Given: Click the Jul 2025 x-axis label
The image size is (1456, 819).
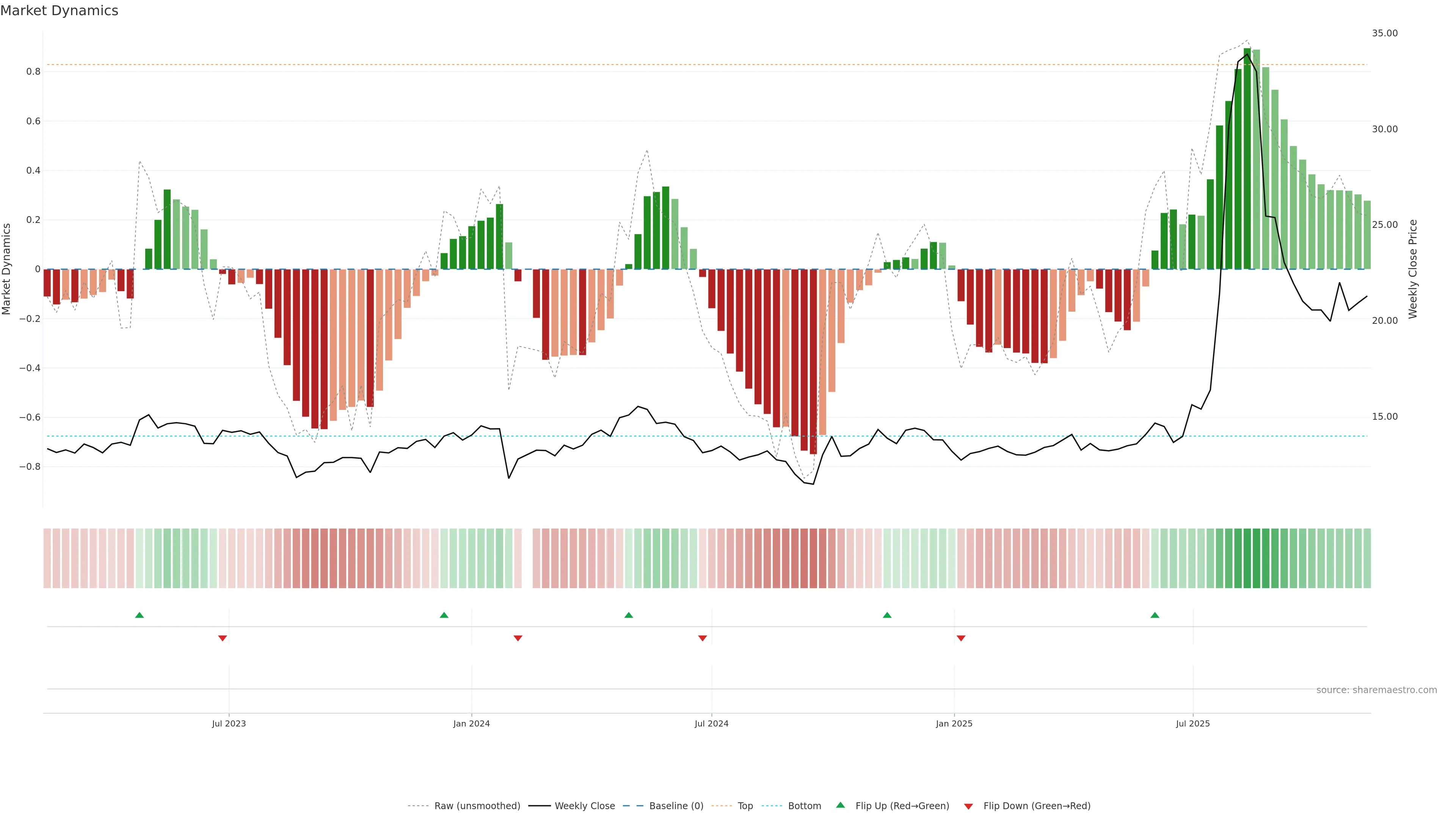Looking at the screenshot, I should [x=1192, y=723].
